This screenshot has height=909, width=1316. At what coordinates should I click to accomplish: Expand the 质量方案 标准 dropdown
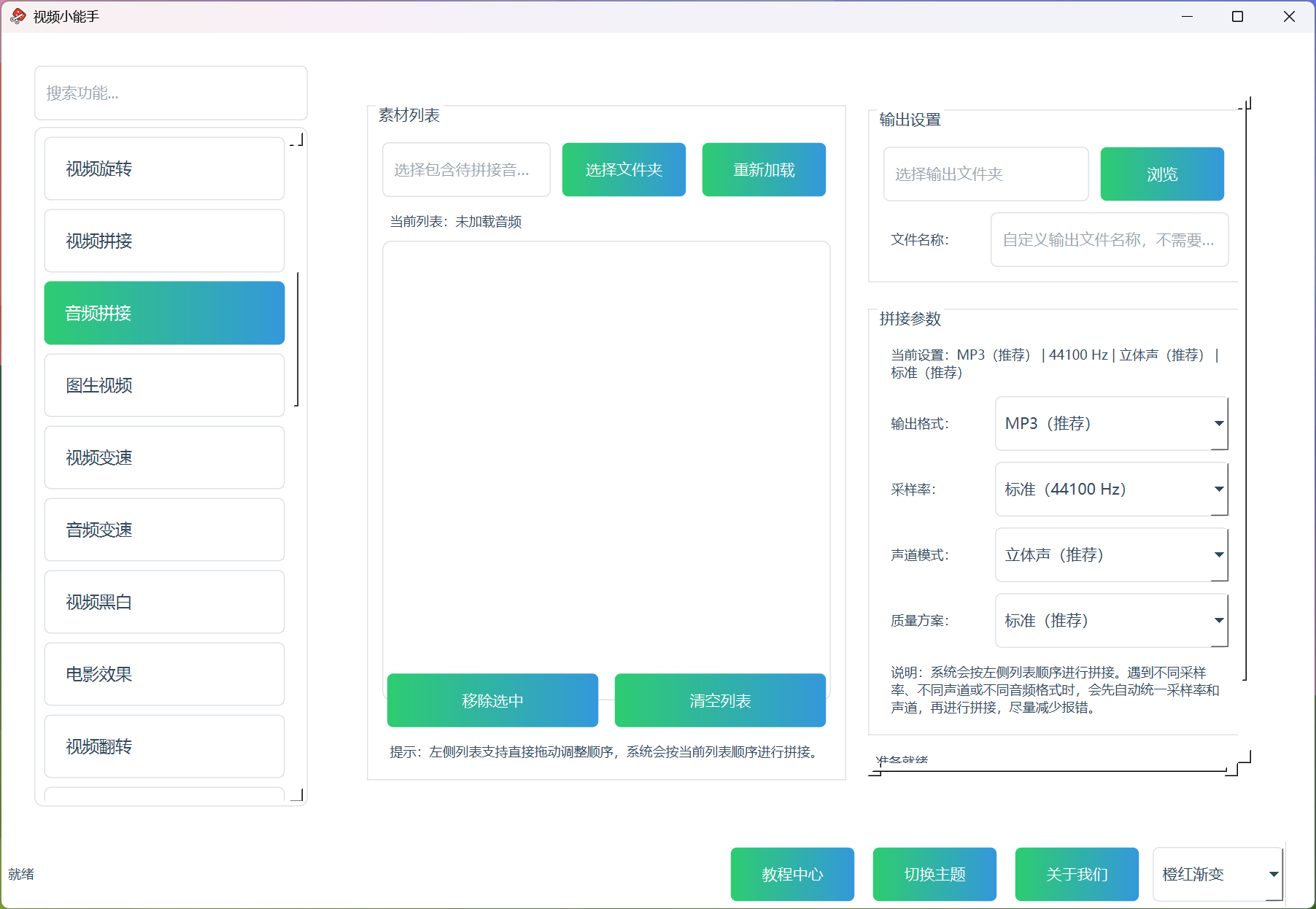[1112, 620]
